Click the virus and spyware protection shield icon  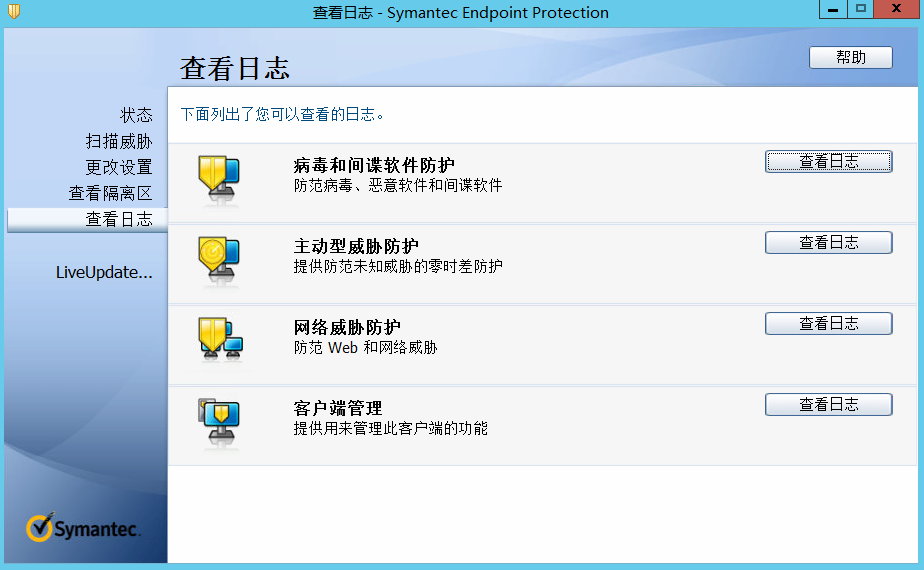click(x=219, y=177)
